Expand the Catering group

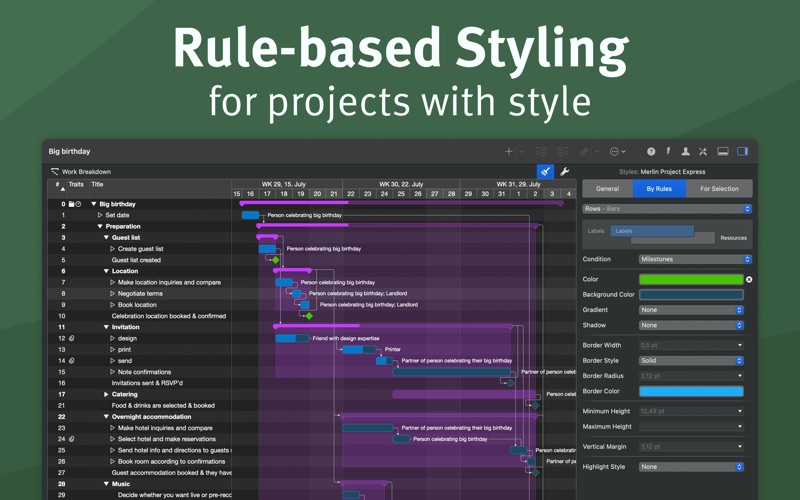point(106,394)
